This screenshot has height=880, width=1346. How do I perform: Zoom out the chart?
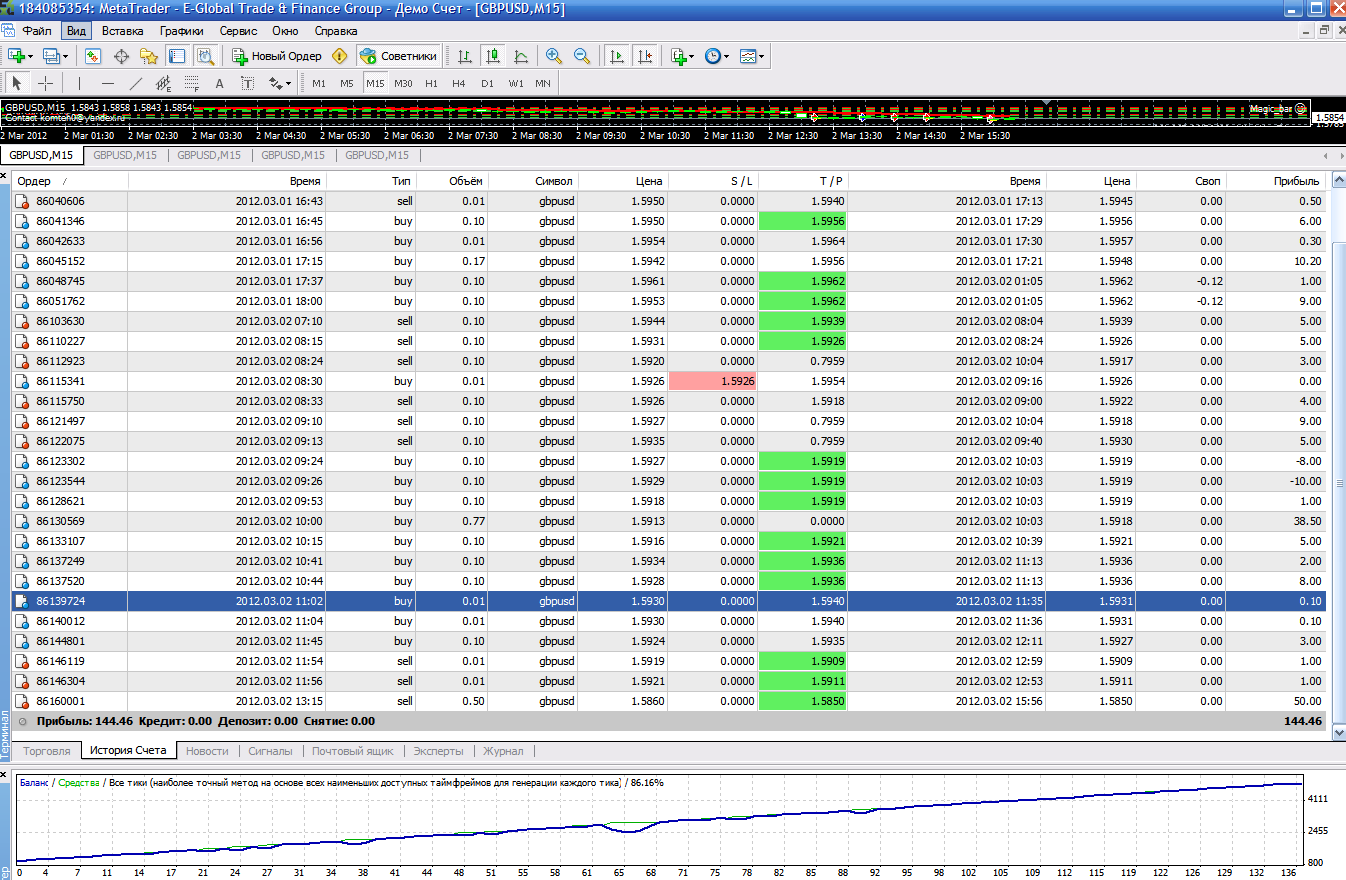click(x=581, y=56)
